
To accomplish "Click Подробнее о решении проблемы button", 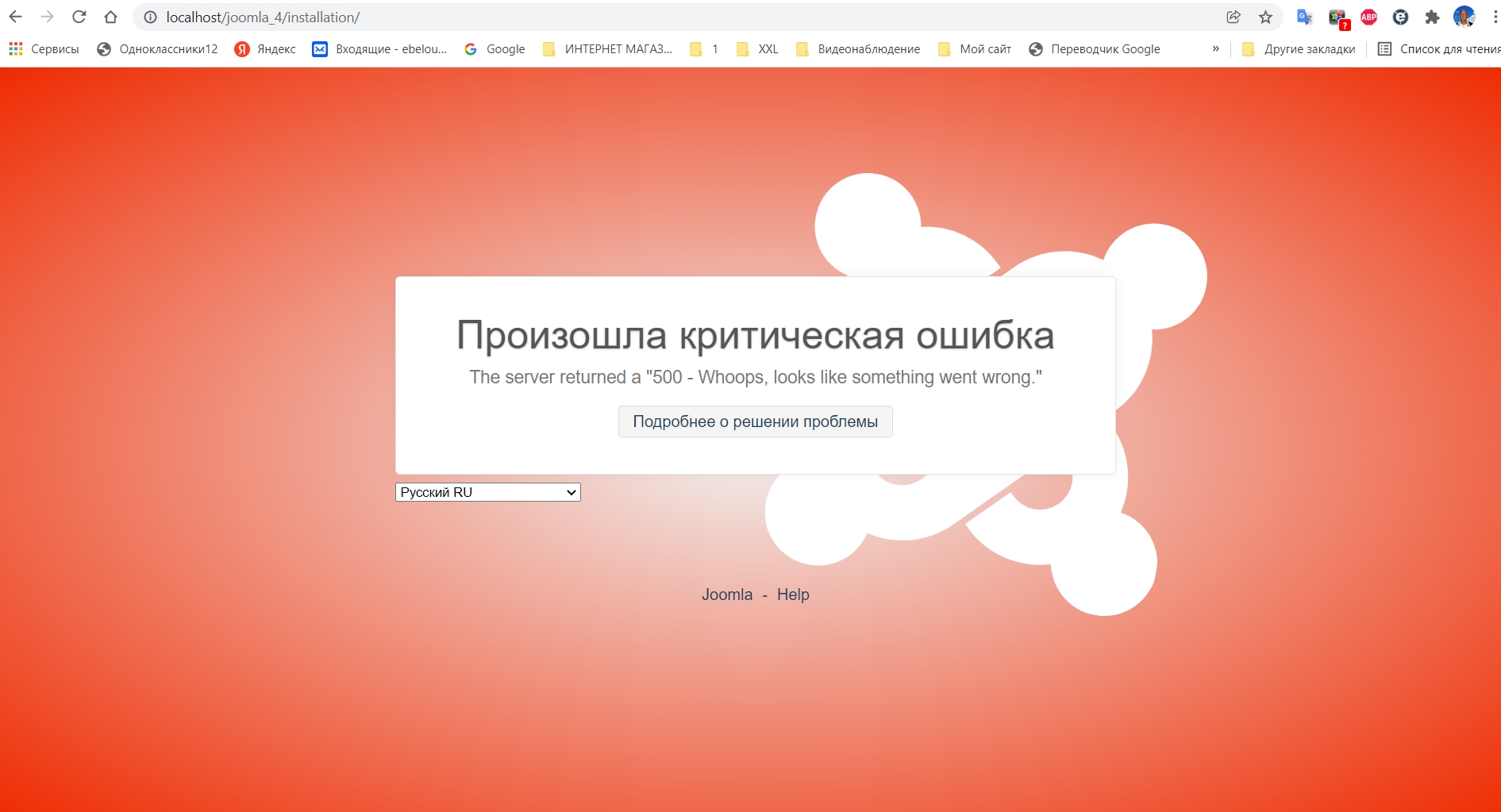I will point(755,421).
